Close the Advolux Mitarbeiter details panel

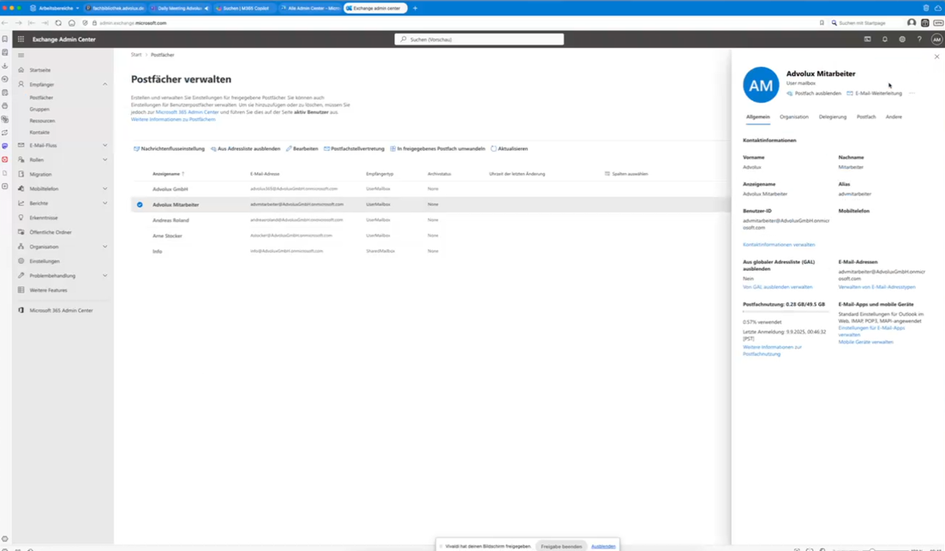(936, 57)
